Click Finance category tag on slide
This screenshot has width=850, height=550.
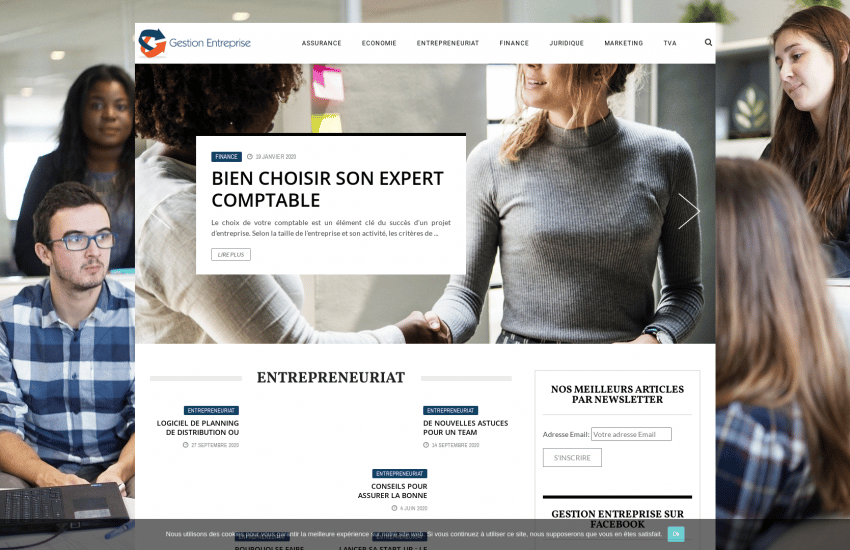[226, 157]
